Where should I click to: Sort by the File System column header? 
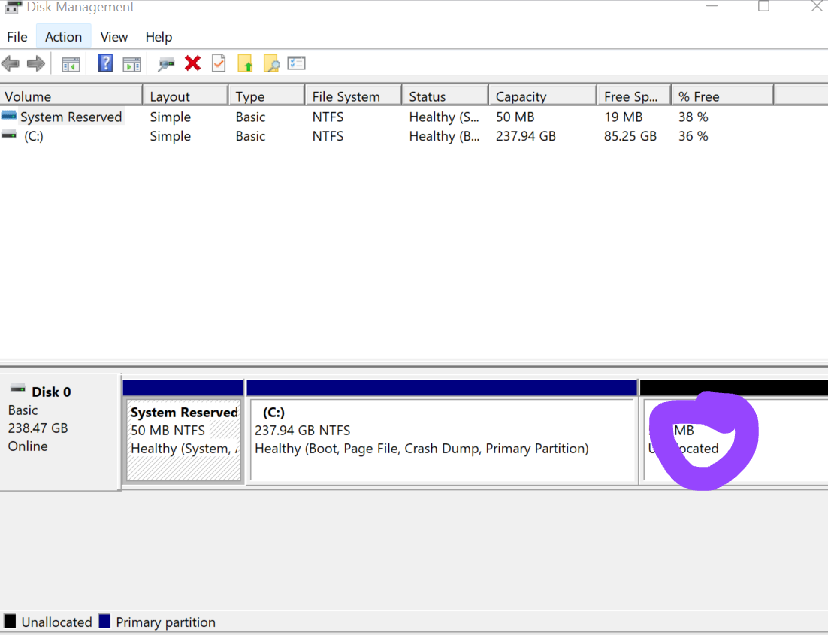pos(353,97)
